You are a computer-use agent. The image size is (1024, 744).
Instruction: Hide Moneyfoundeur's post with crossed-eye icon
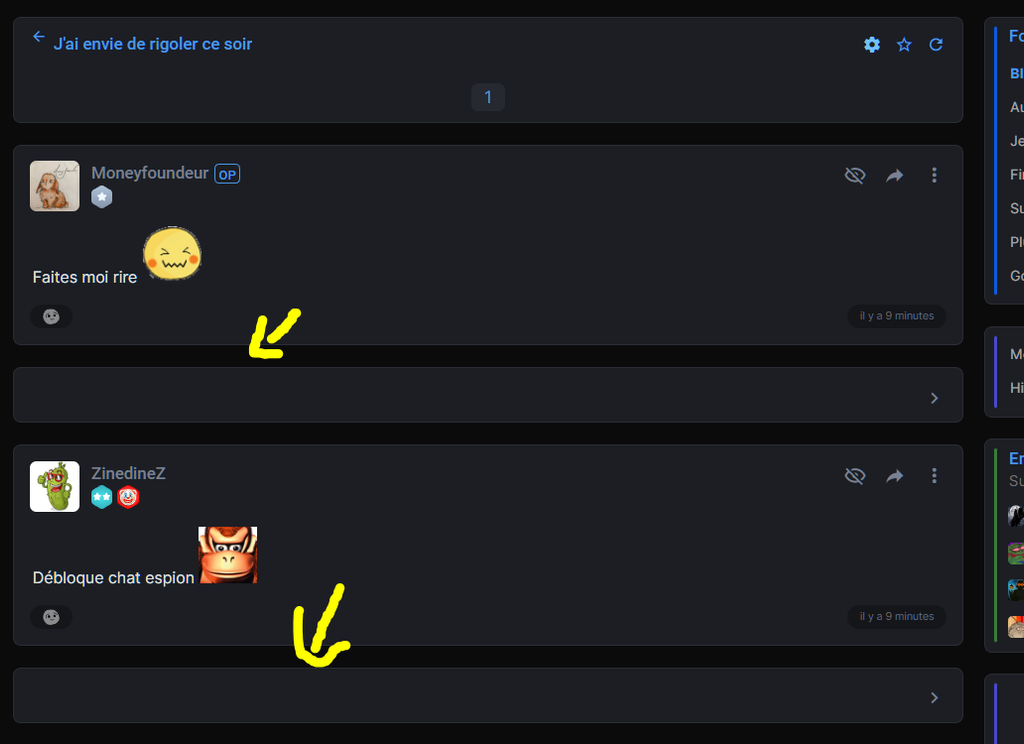(x=854, y=175)
